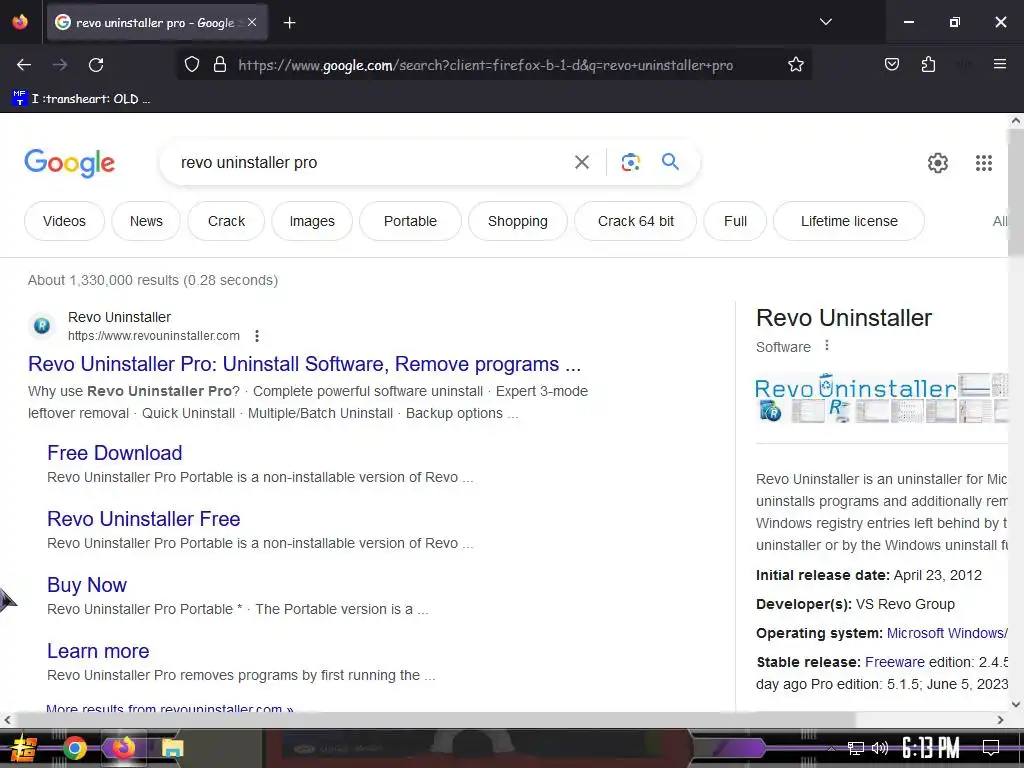This screenshot has width=1024, height=768.
Task: Open knowledge panel Software options menu
Action: pos(827,345)
